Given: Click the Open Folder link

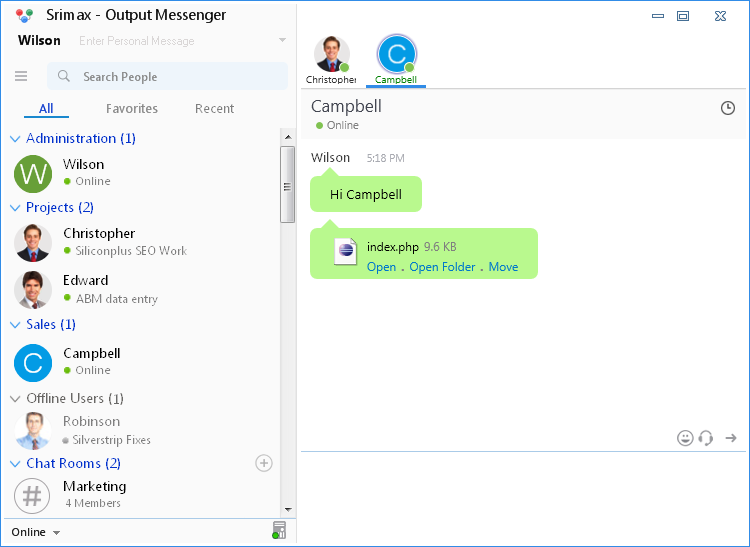Looking at the screenshot, I should click(x=442, y=267).
